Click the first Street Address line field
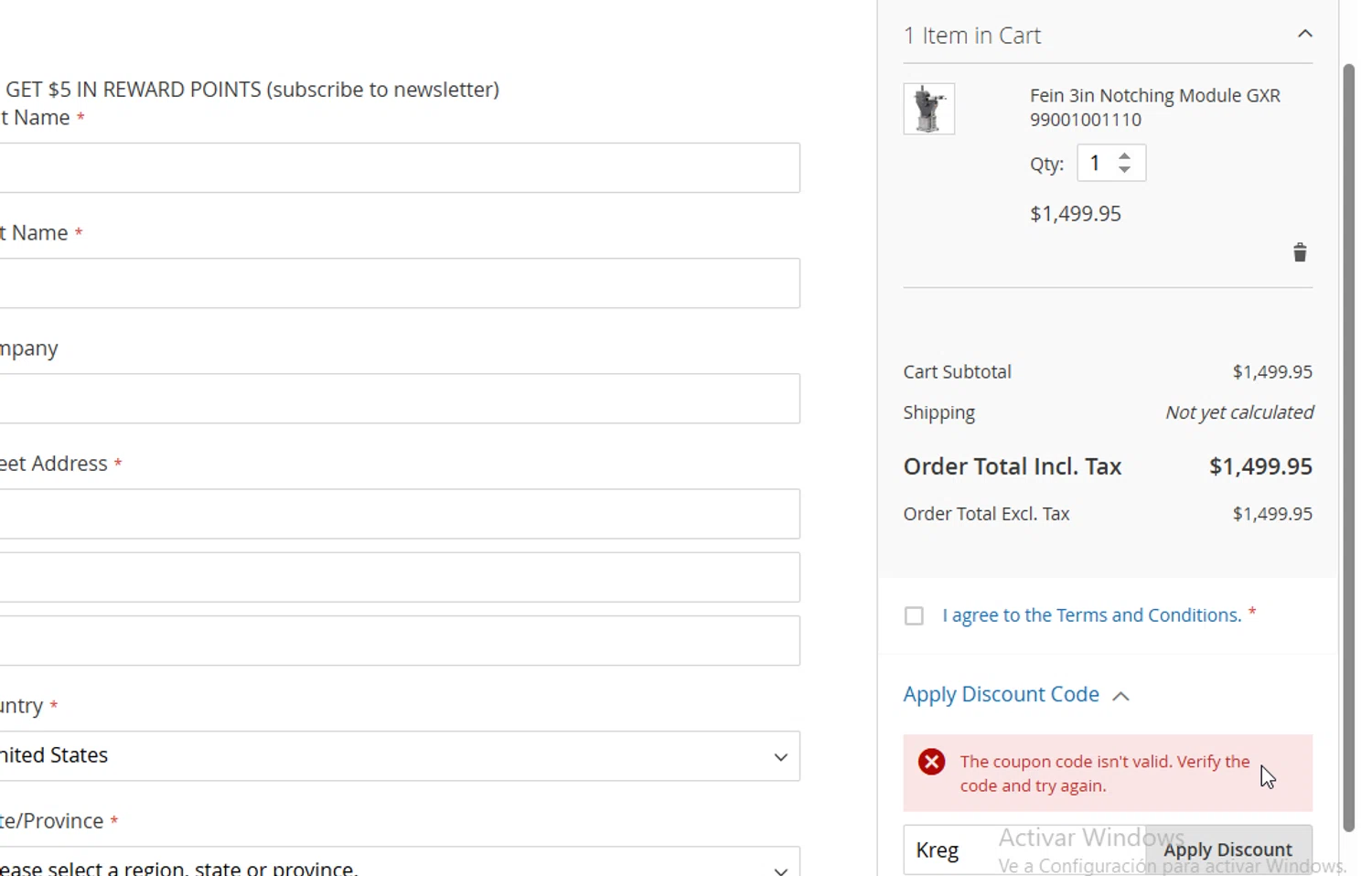 (x=400, y=514)
